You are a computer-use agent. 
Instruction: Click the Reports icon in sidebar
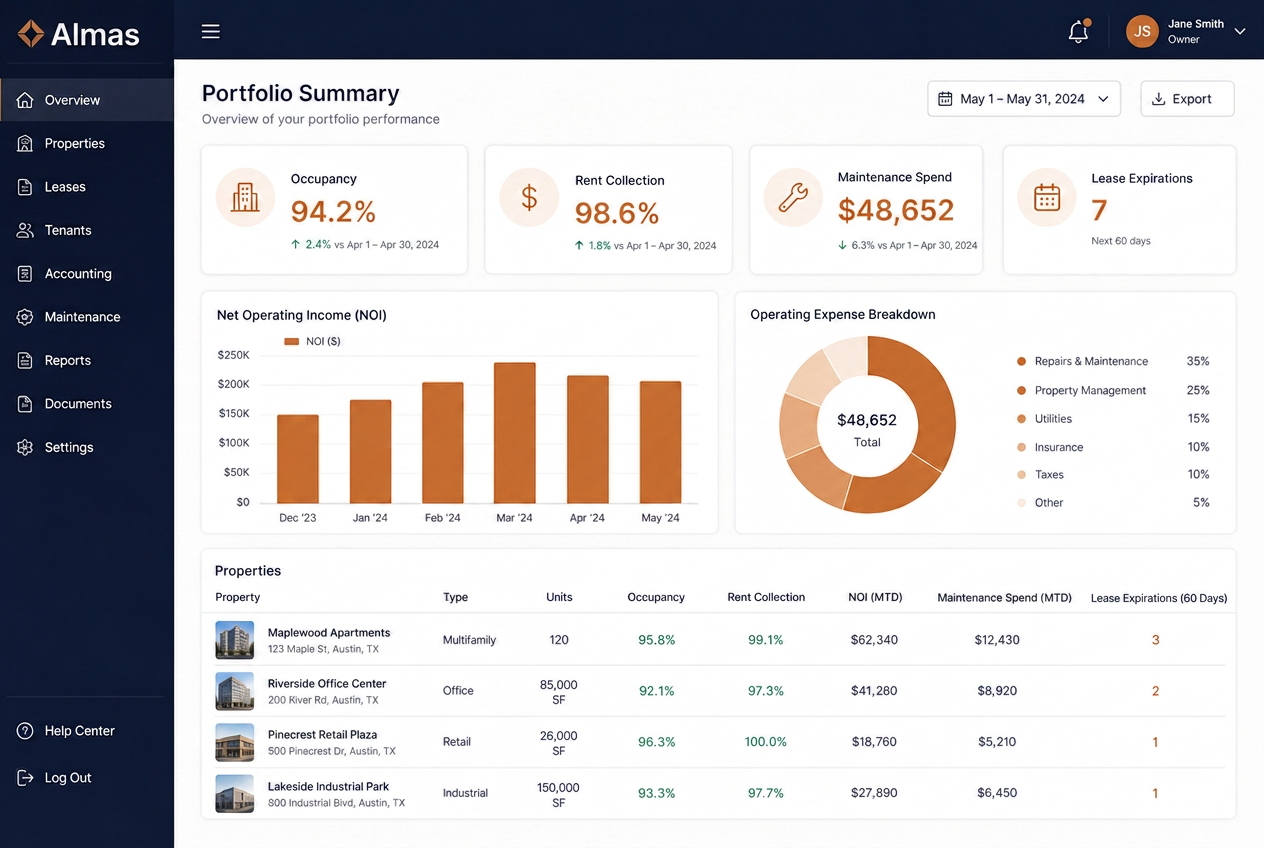(x=25, y=360)
